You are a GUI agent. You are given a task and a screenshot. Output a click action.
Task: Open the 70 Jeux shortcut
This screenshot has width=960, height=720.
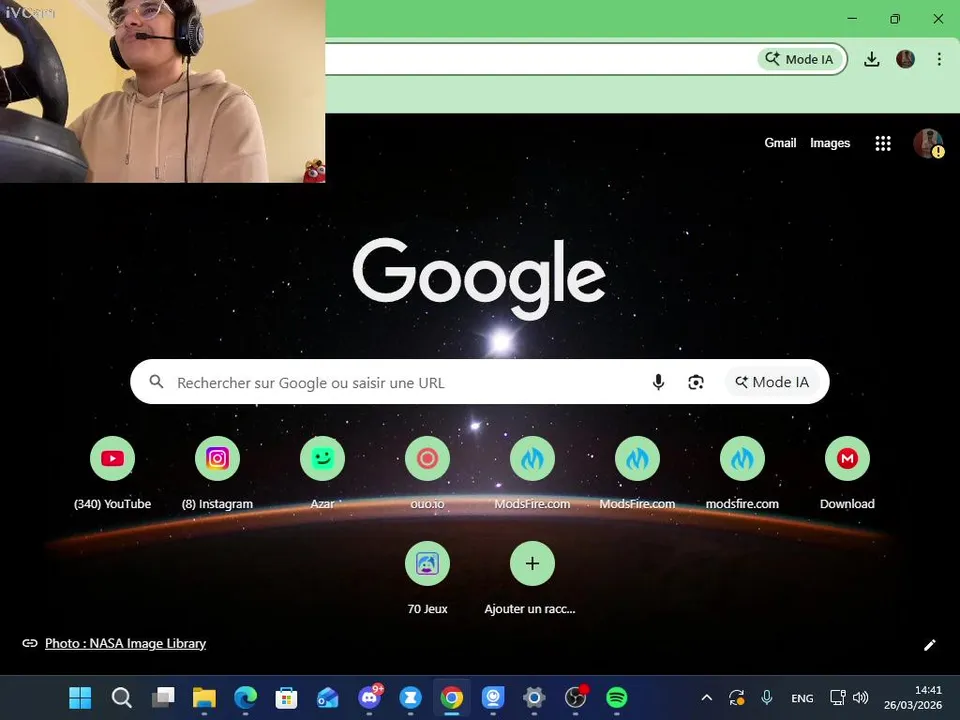pyautogui.click(x=427, y=563)
